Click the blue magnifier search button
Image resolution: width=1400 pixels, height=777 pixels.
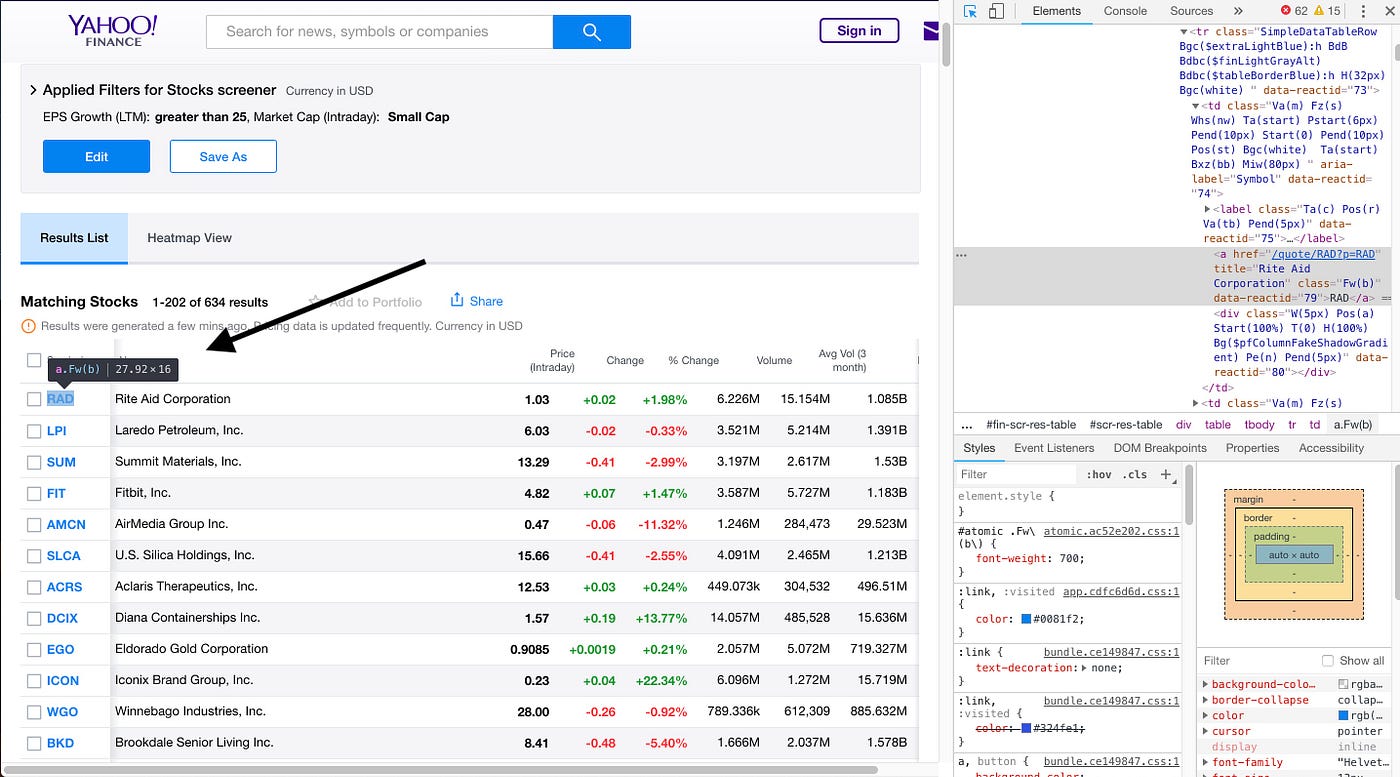(x=591, y=32)
